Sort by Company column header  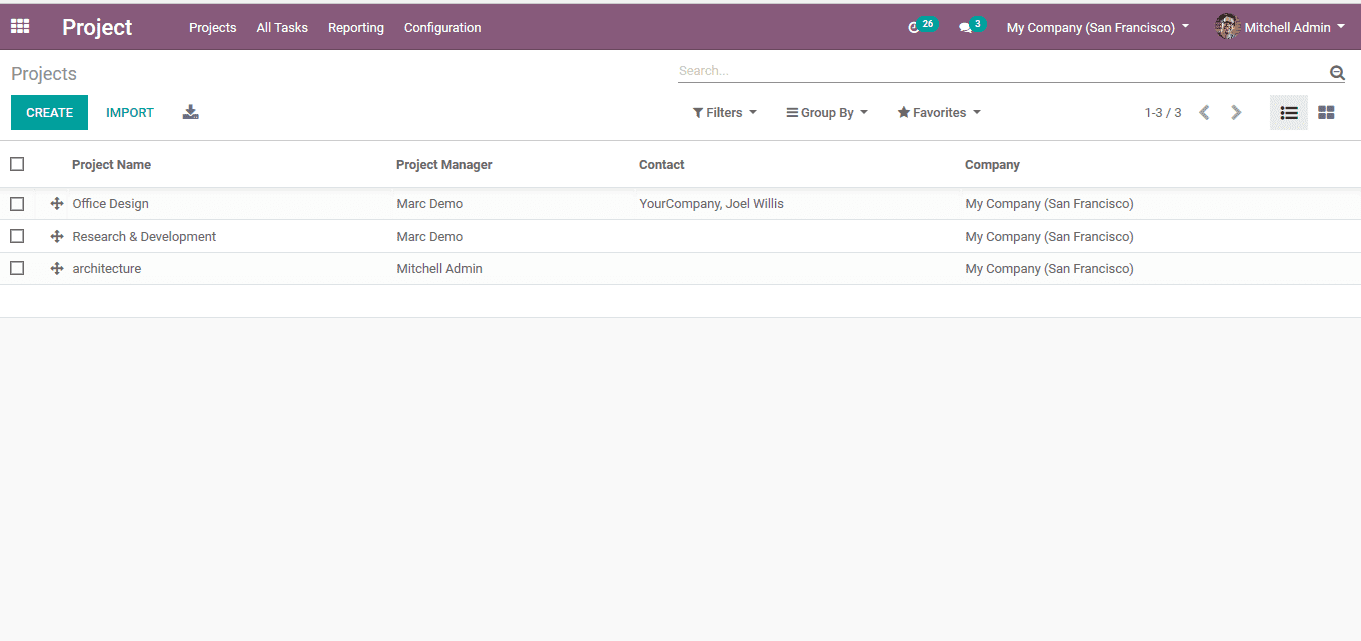pos(992,165)
